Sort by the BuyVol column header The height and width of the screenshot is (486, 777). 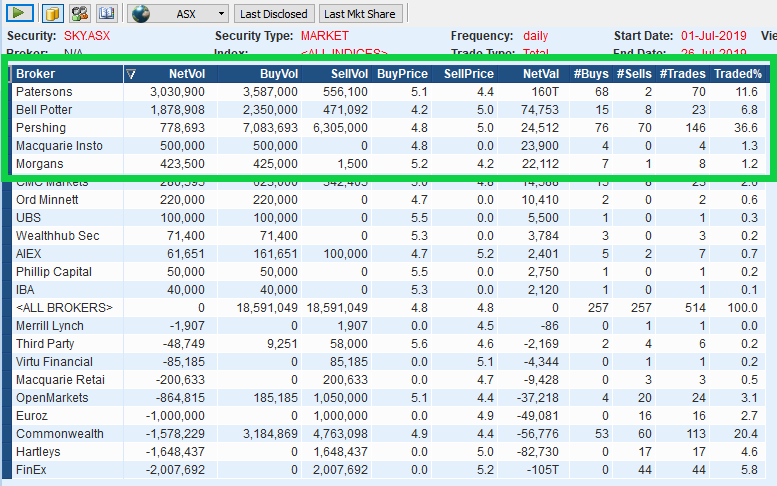point(260,74)
